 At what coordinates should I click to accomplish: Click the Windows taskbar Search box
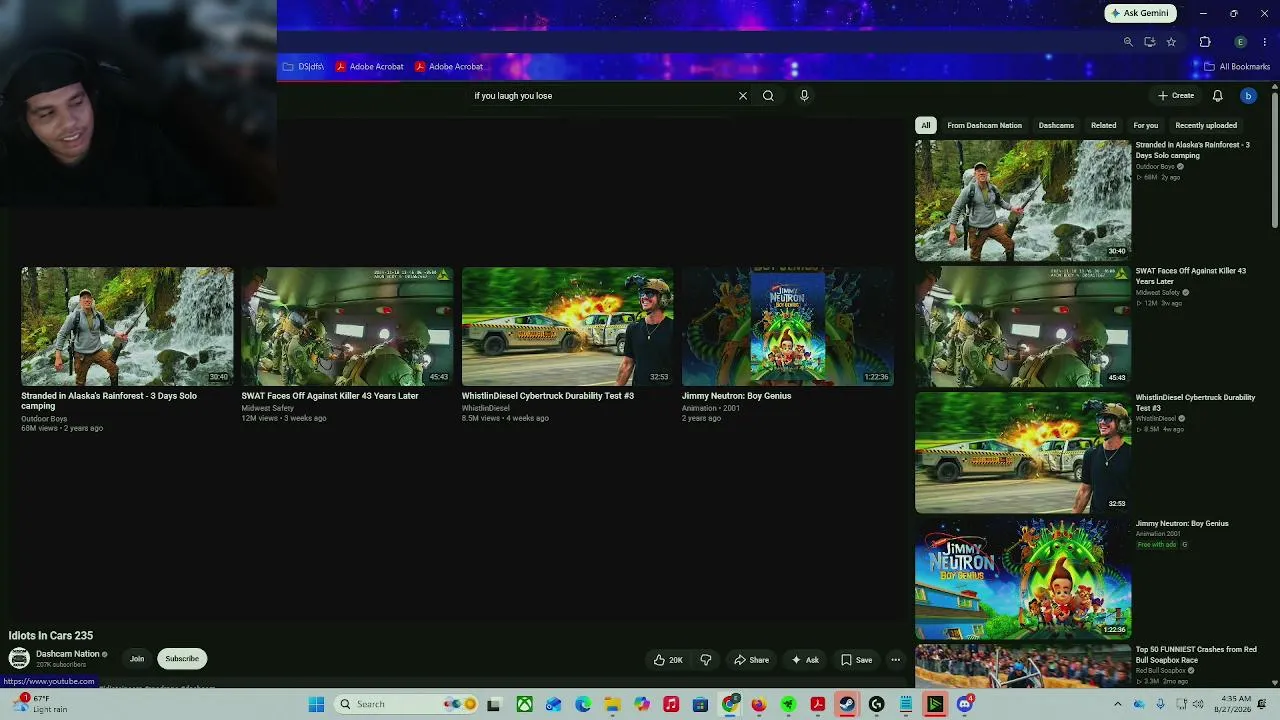point(408,705)
